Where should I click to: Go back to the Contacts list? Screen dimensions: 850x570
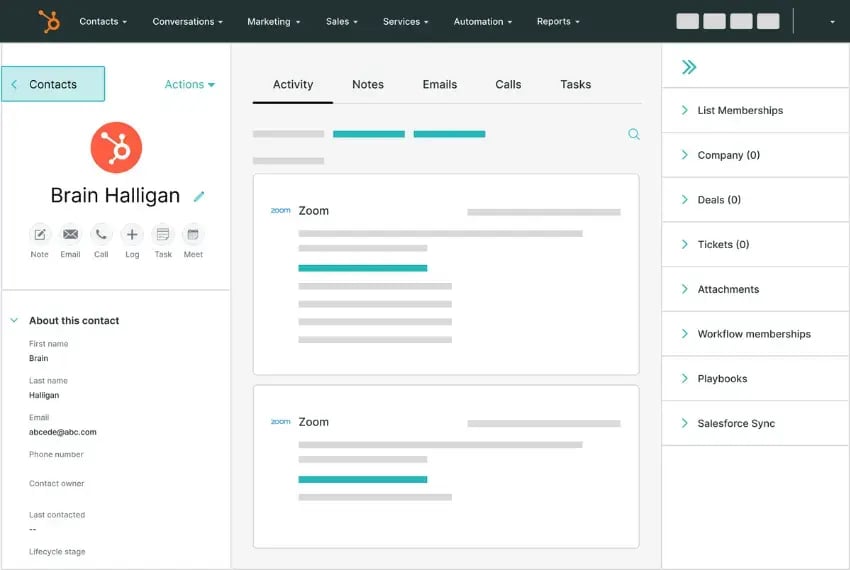(x=53, y=84)
